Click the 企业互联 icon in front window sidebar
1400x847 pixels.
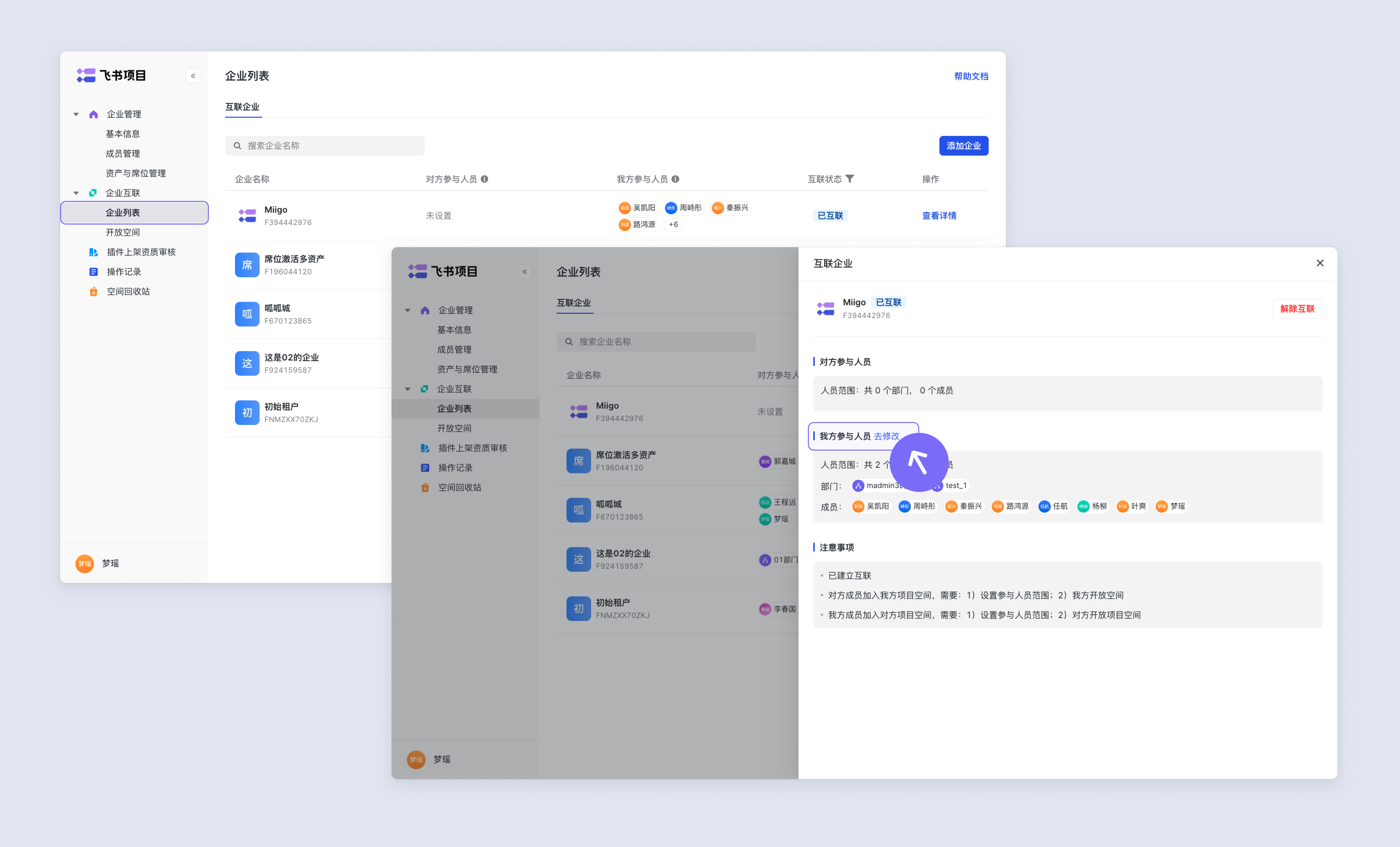pyautogui.click(x=424, y=389)
